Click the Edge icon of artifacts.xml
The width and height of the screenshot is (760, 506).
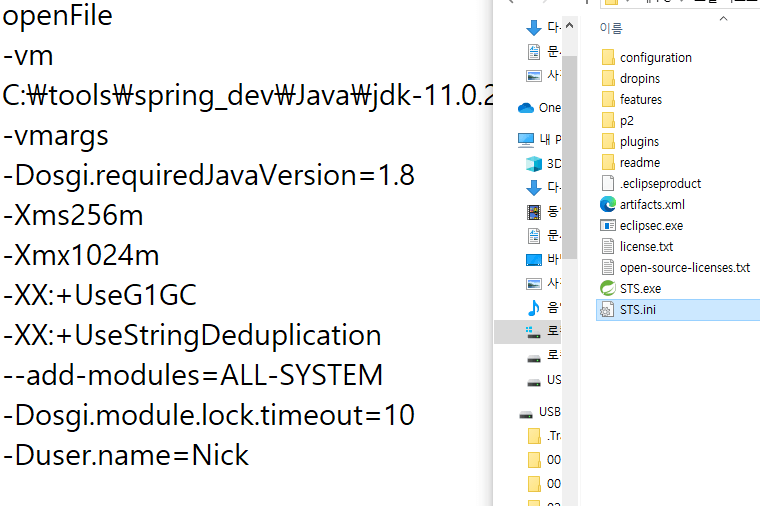pyautogui.click(x=608, y=204)
